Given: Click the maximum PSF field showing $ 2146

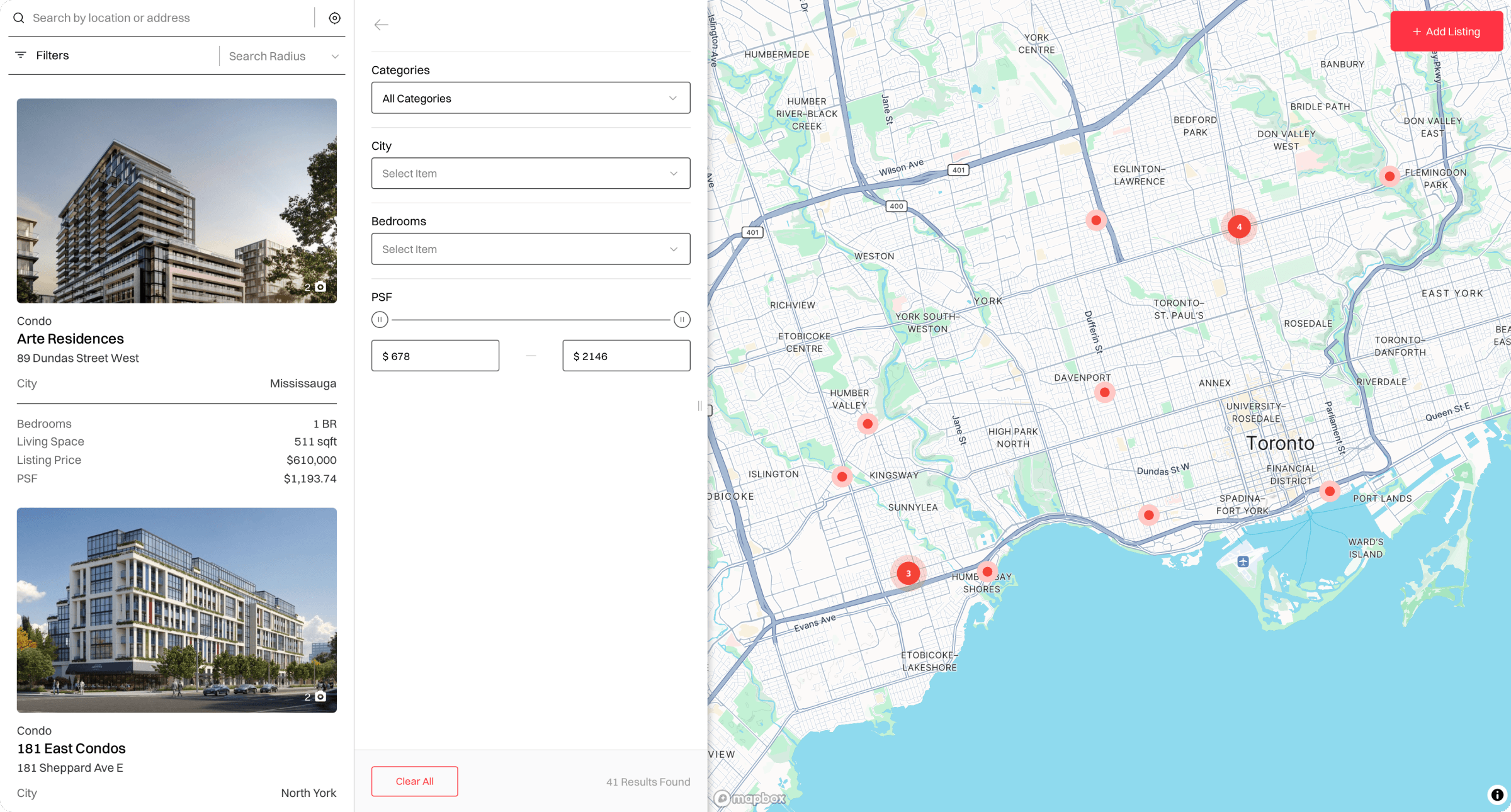Looking at the screenshot, I should point(626,356).
